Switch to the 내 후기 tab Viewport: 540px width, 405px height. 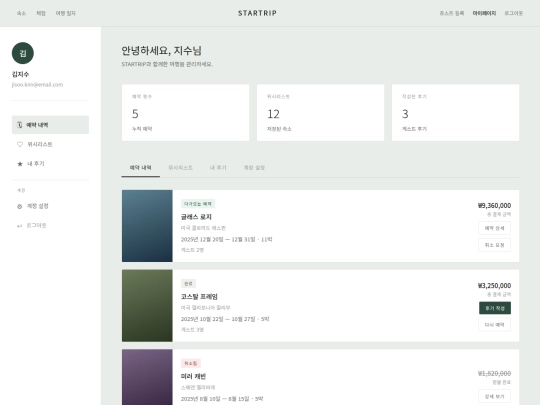(218, 168)
